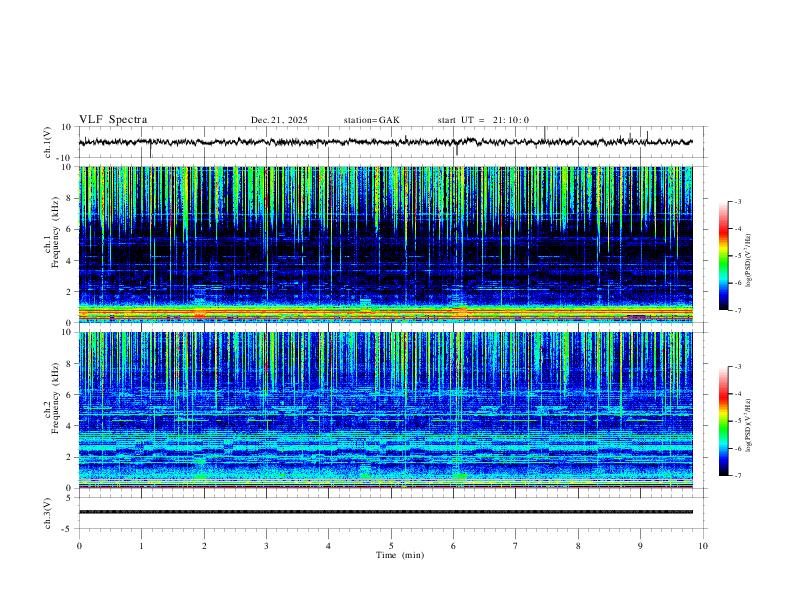This screenshot has width=792, height=612.
Task: Click the "6" tick on the time axis
Action: (x=453, y=546)
